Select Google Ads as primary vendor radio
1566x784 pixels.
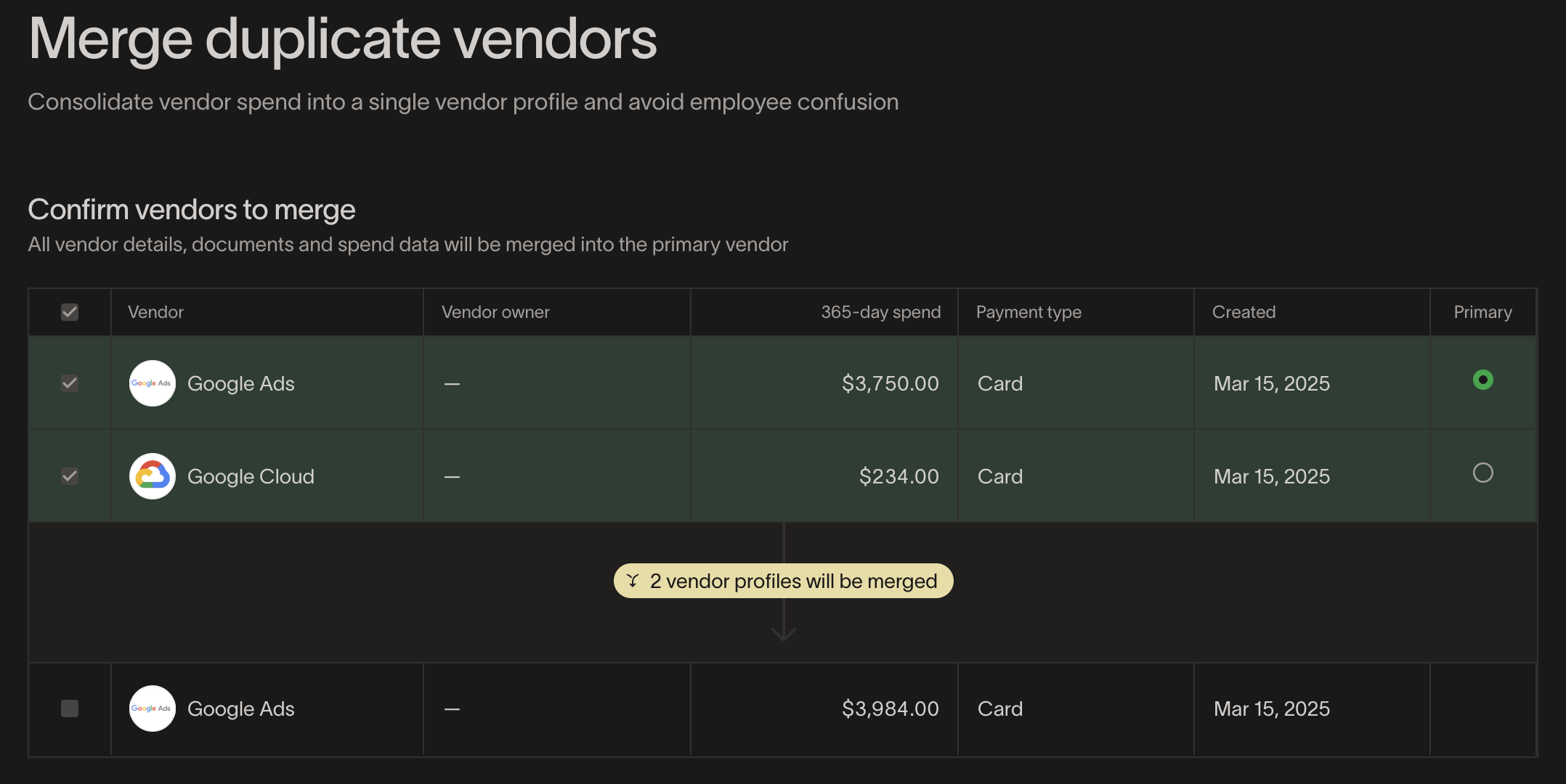point(1482,380)
